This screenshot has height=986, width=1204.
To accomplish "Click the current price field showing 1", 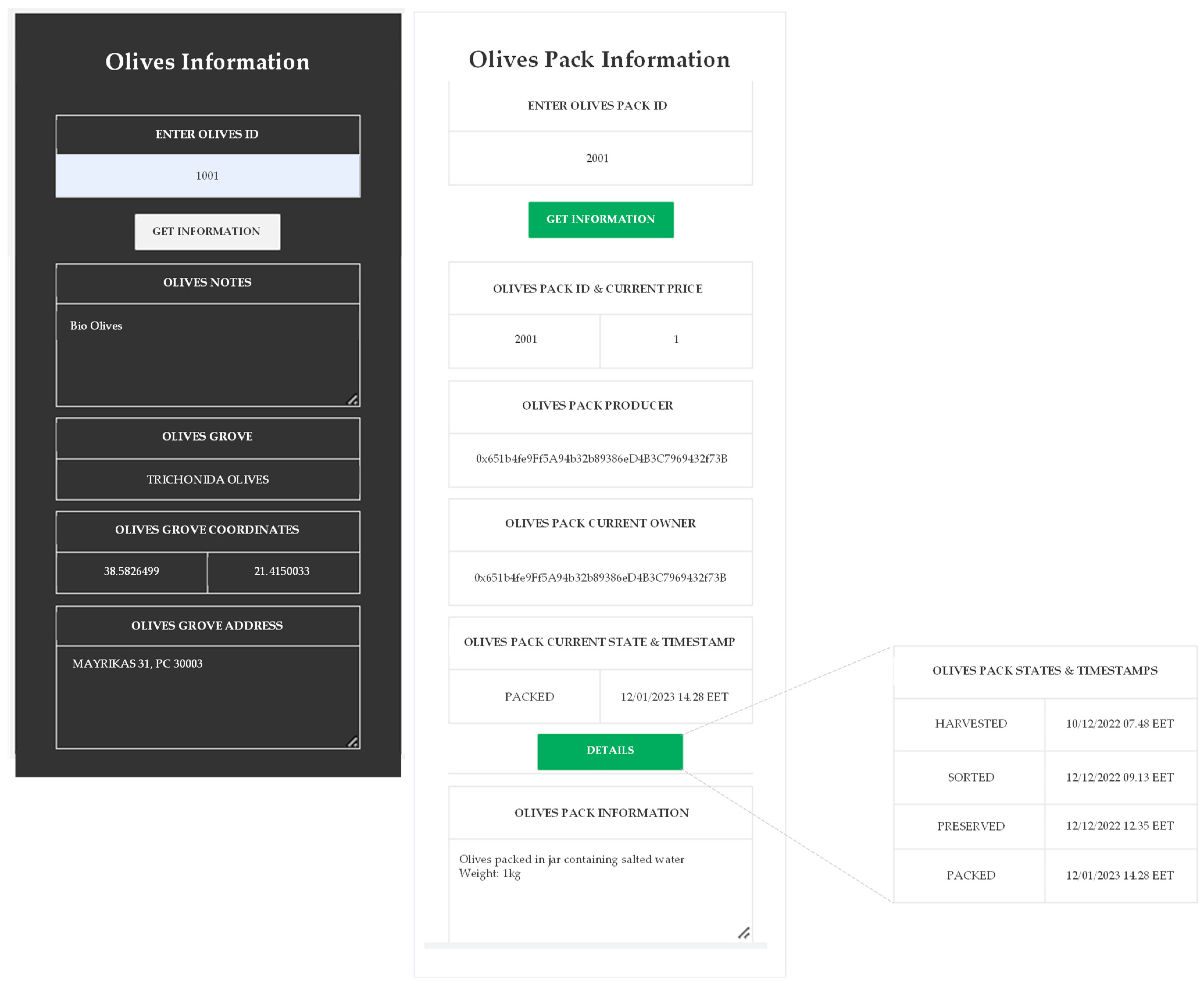I will point(676,340).
